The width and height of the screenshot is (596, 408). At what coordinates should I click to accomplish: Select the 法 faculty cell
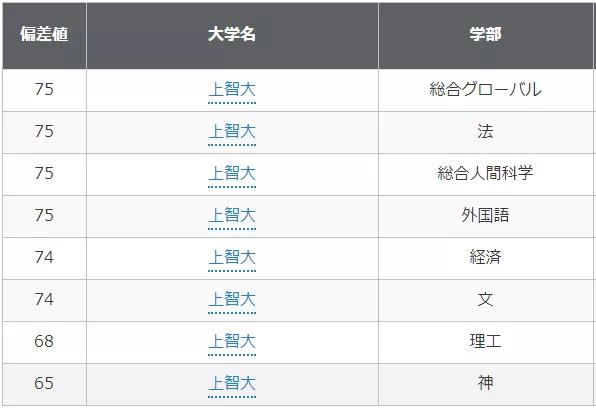point(485,132)
